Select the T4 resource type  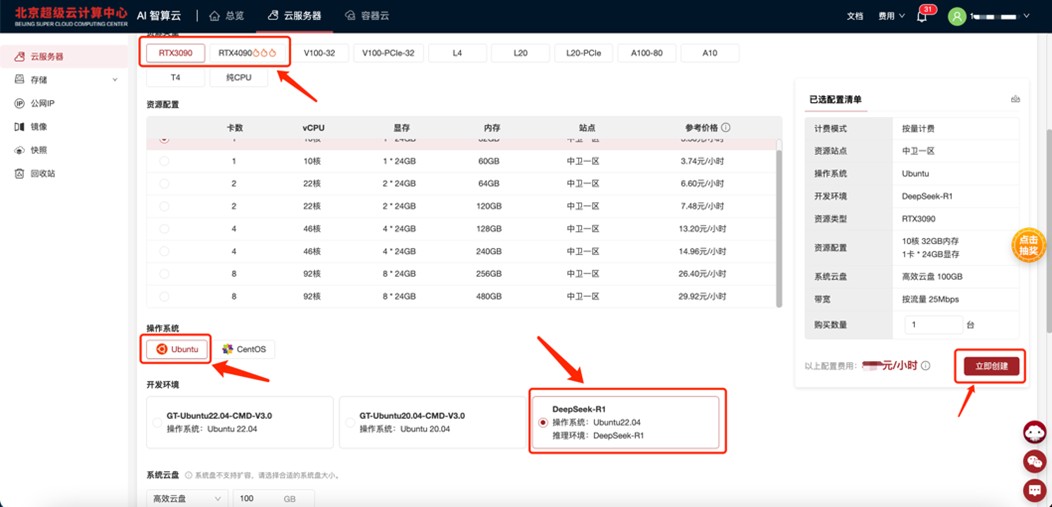(175, 78)
